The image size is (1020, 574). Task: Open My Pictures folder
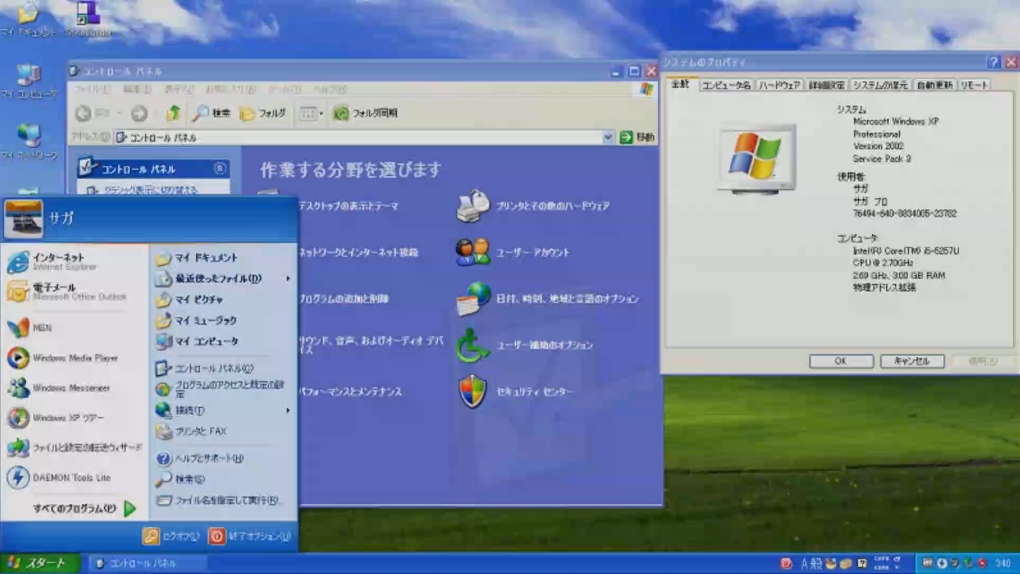190,299
